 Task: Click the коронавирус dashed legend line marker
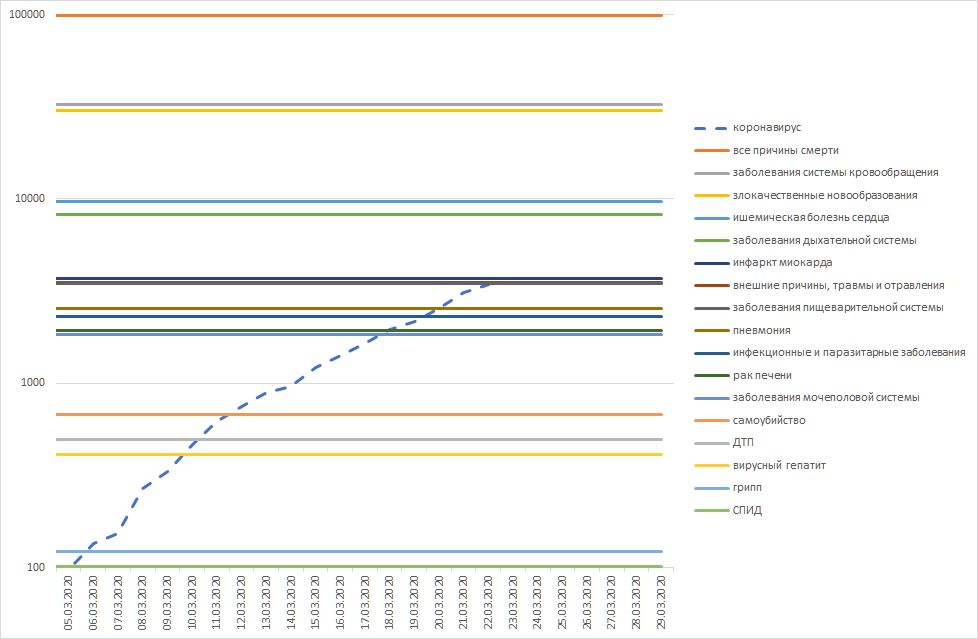click(709, 128)
